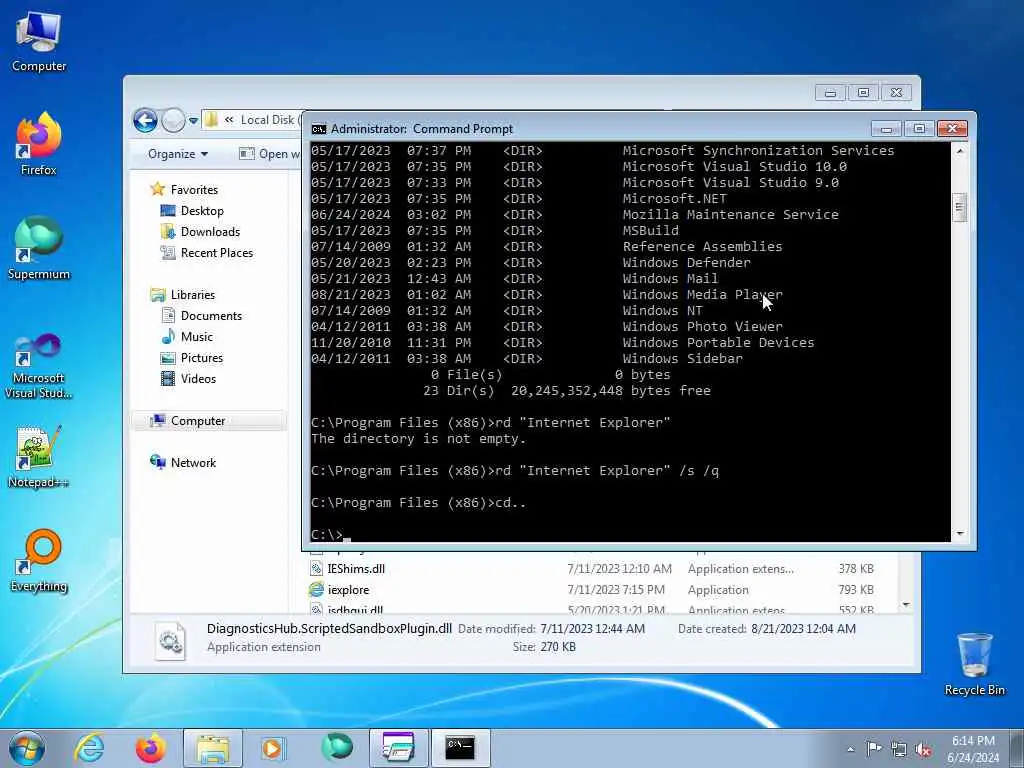The width and height of the screenshot is (1024, 768).
Task: Launch Firefox from the taskbar
Action: [x=151, y=748]
